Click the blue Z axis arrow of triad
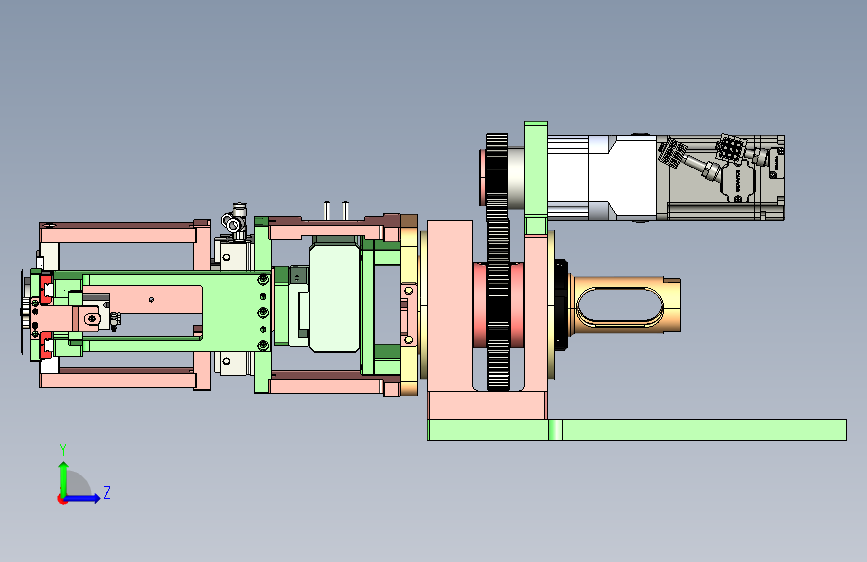This screenshot has height=562, width=867. pyautogui.click(x=83, y=498)
